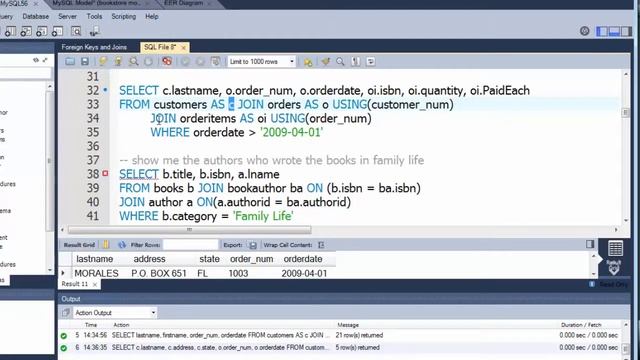Screen dimensions: 640x360
Task: Save snippet with star icon in editor toolbar
Action: point(308,62)
